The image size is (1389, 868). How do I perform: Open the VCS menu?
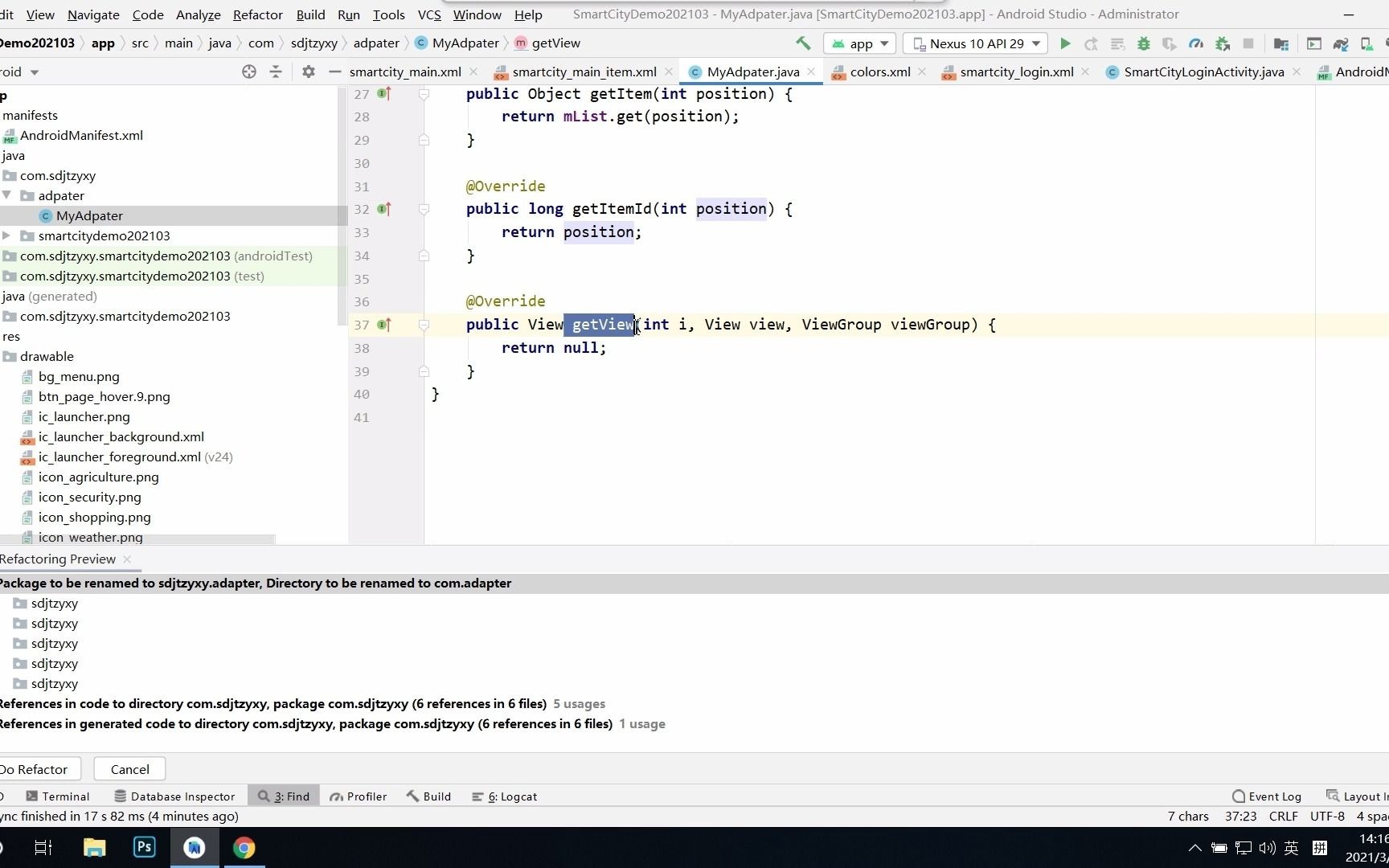[429, 14]
